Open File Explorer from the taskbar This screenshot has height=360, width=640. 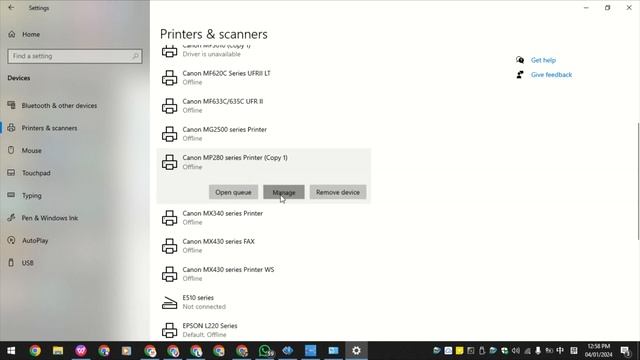click(x=58, y=351)
